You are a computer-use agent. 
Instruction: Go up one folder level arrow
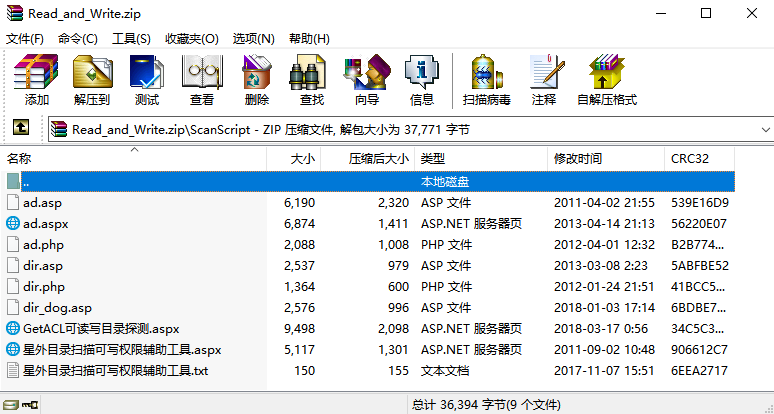pos(20,128)
